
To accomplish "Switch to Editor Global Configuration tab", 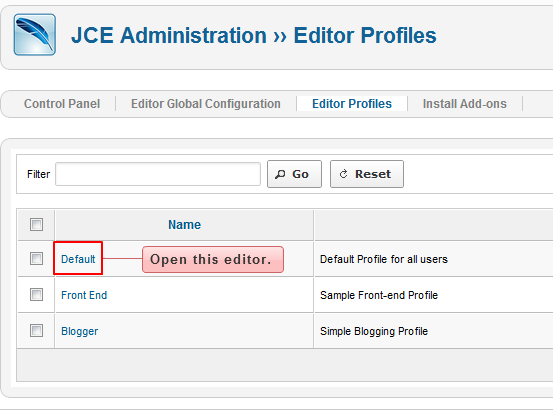I will pos(206,104).
